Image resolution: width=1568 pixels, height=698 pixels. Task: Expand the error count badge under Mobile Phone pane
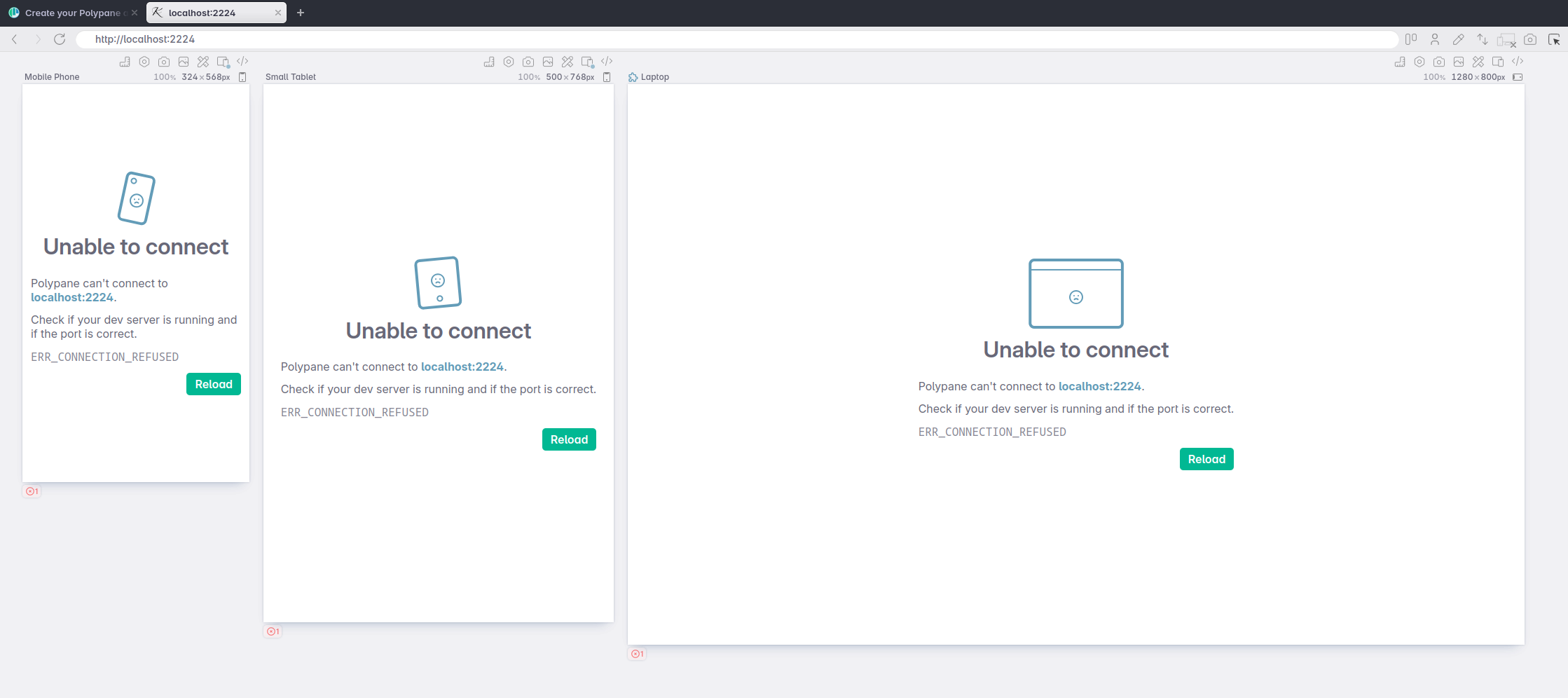tap(32, 491)
